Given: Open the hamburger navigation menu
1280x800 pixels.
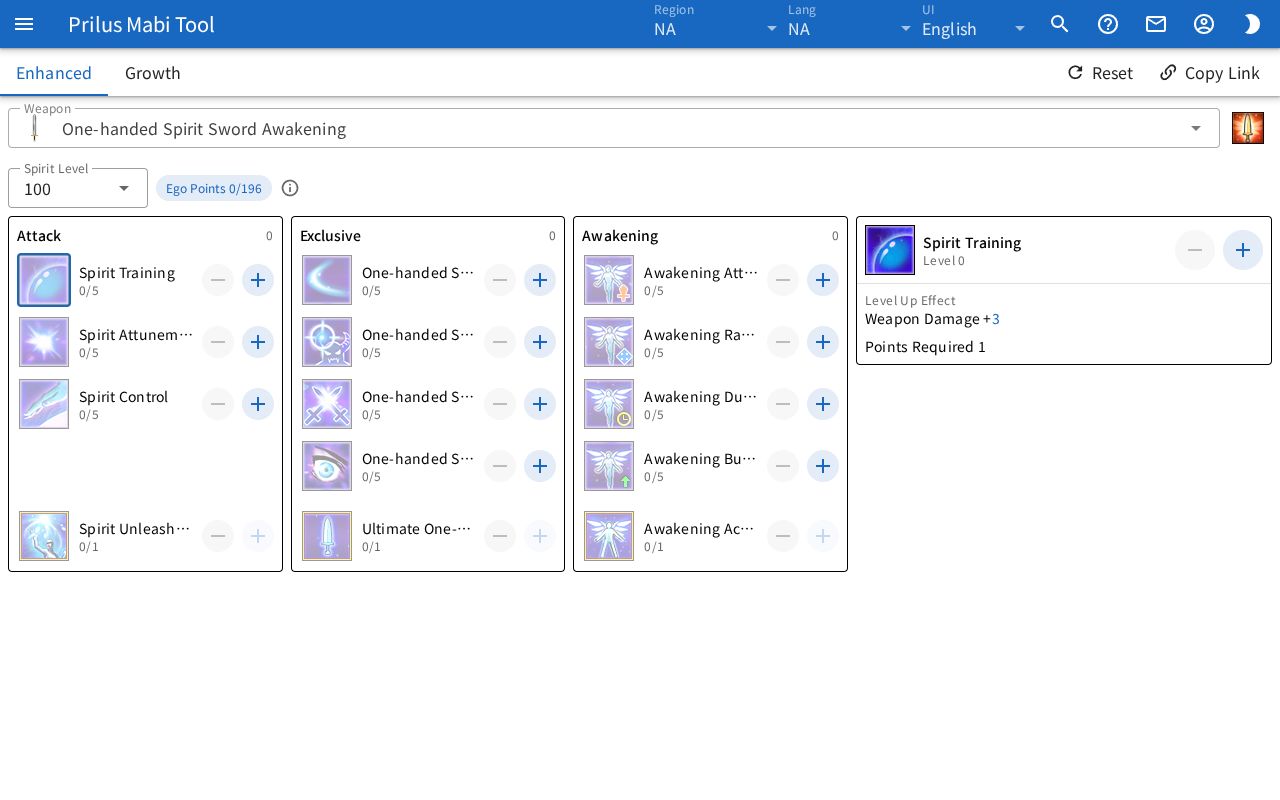Looking at the screenshot, I should click(x=24, y=24).
